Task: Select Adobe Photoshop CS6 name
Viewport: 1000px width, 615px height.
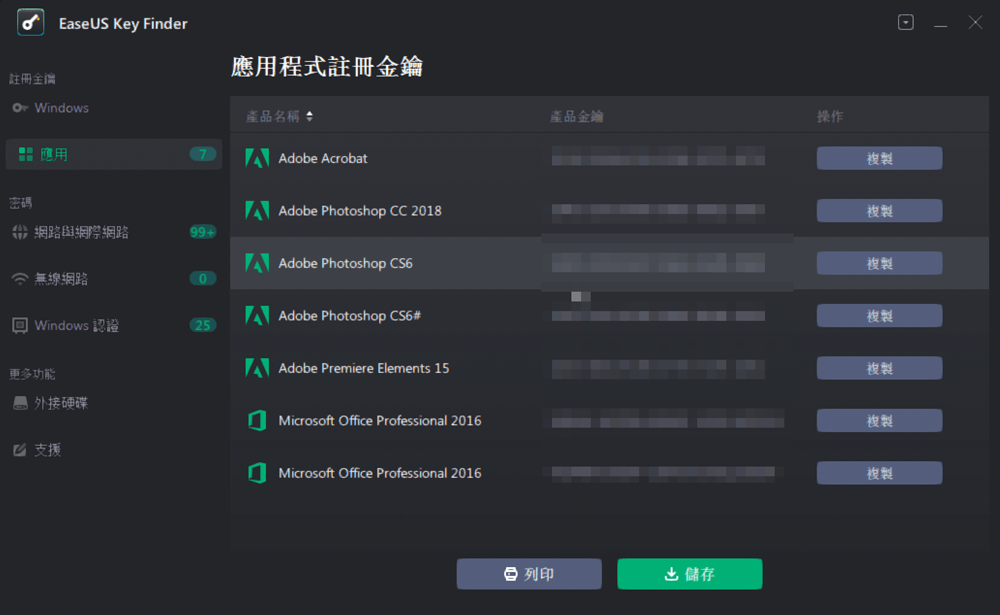Action: click(x=345, y=263)
